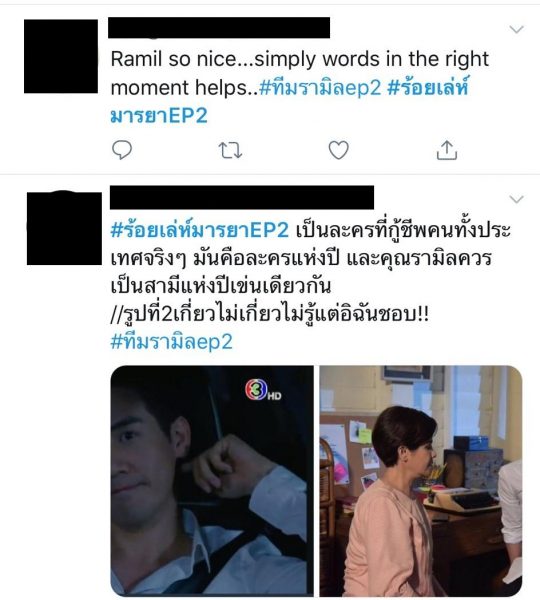Like the Ramil so nice tweet

coord(339,150)
